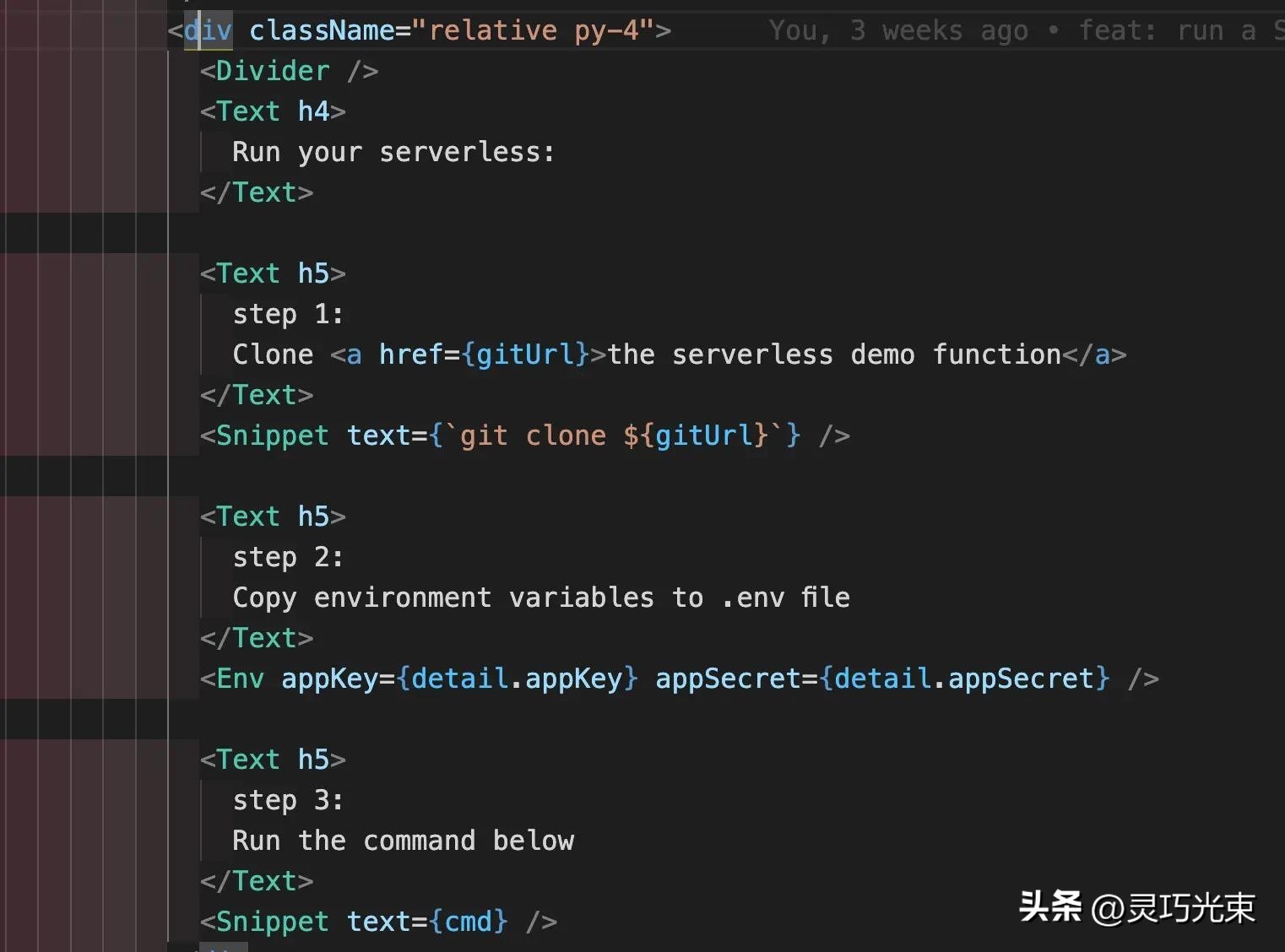Screen dimensions: 1285x952
Task: Click the gitUrl variable inside the href attribute
Action: coord(523,354)
